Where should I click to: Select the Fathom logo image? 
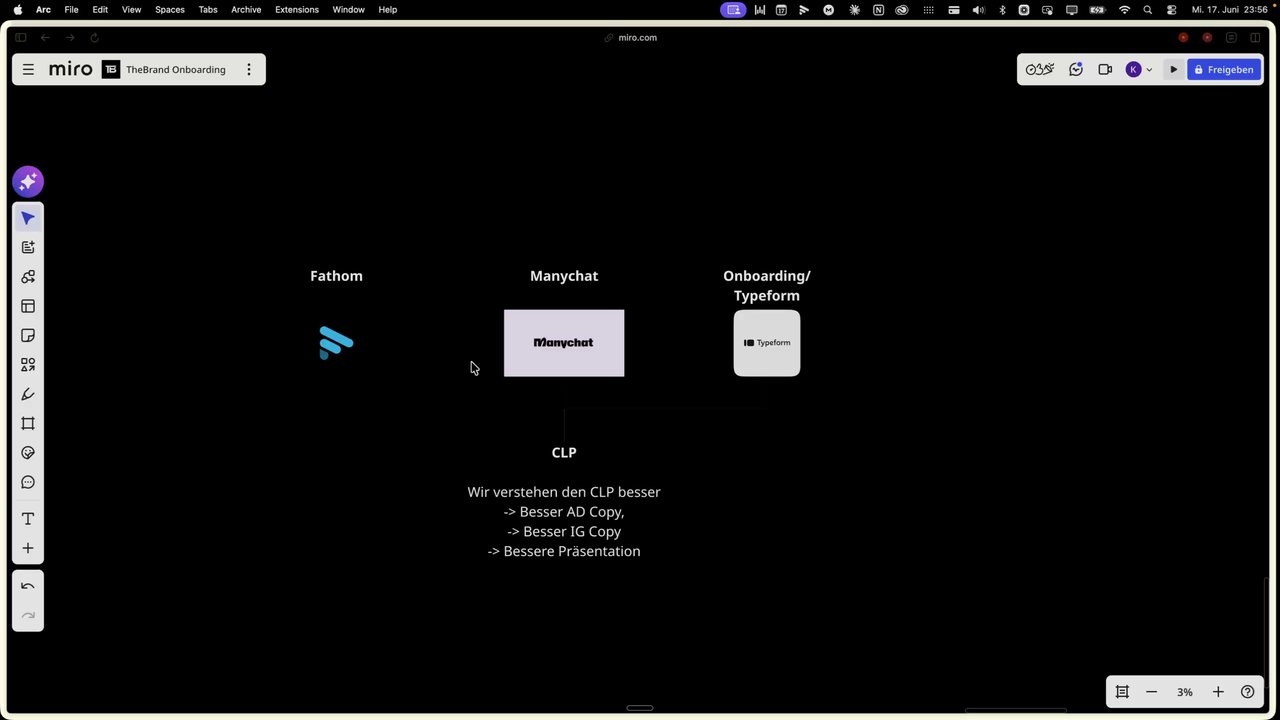pyautogui.click(x=336, y=343)
